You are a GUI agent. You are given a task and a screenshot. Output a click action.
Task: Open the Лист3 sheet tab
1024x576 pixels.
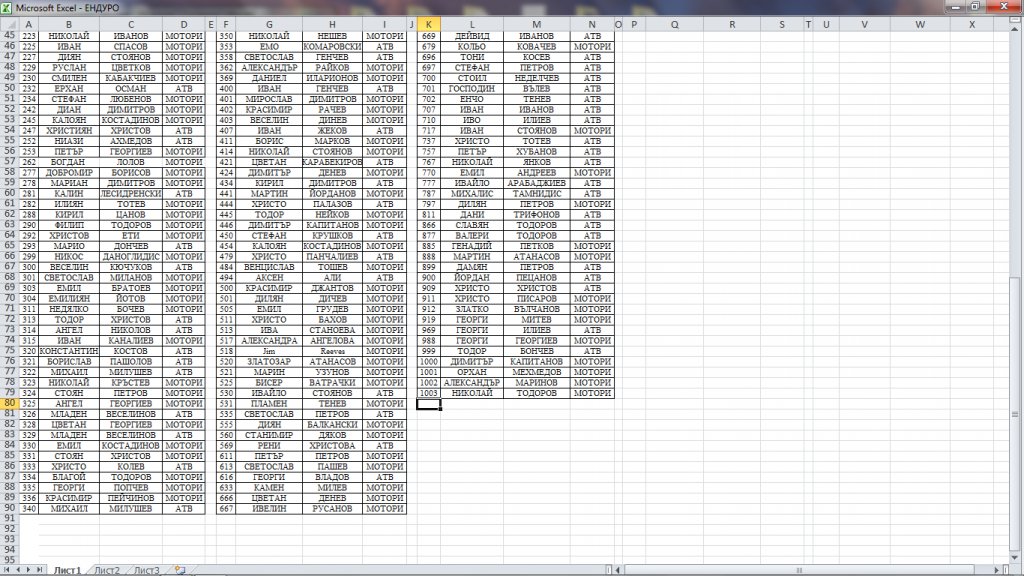[147, 570]
